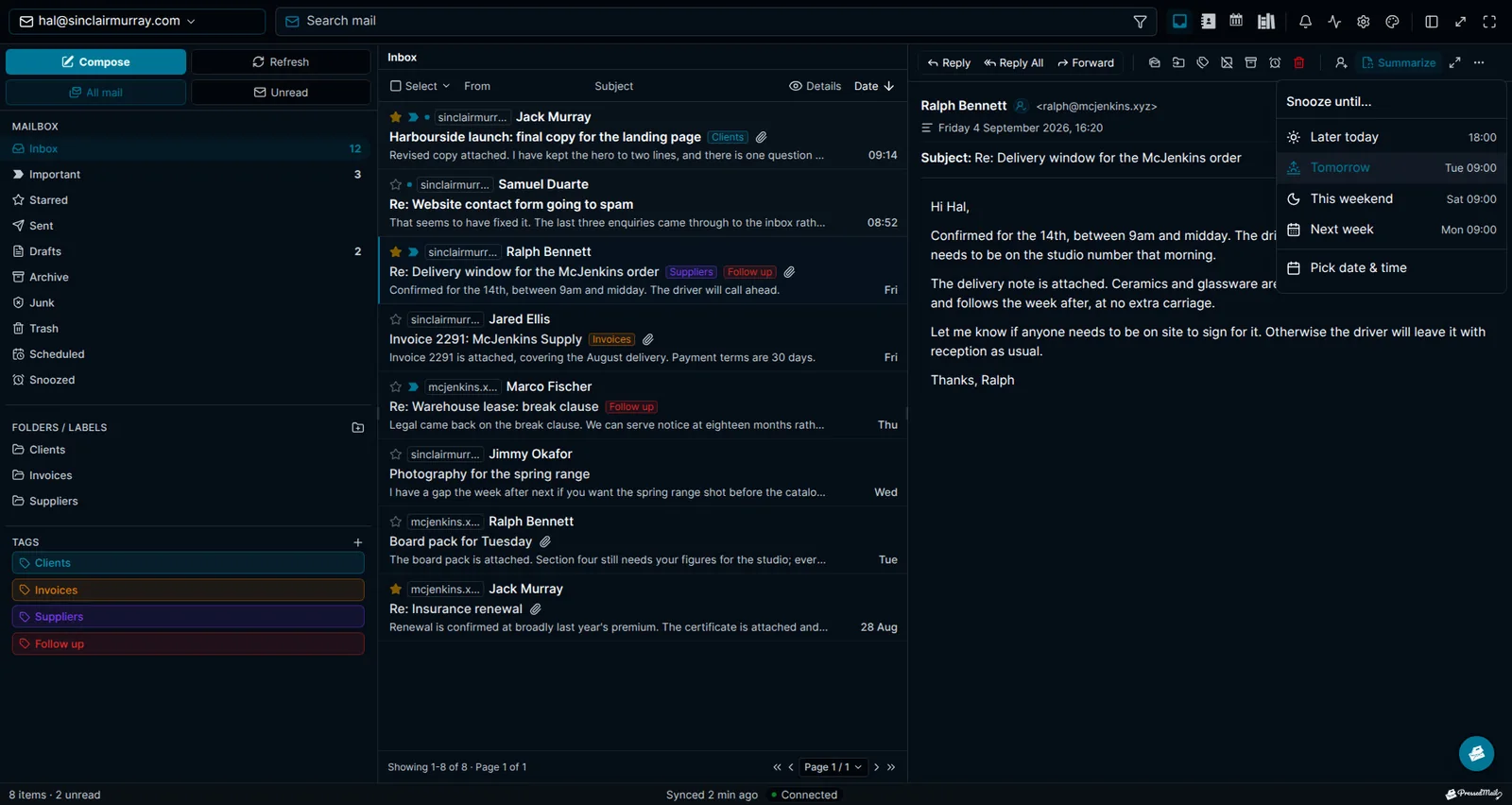Screen dimensions: 1512x805
Task: Toggle the star on Jared Ellis email
Action: (396, 319)
